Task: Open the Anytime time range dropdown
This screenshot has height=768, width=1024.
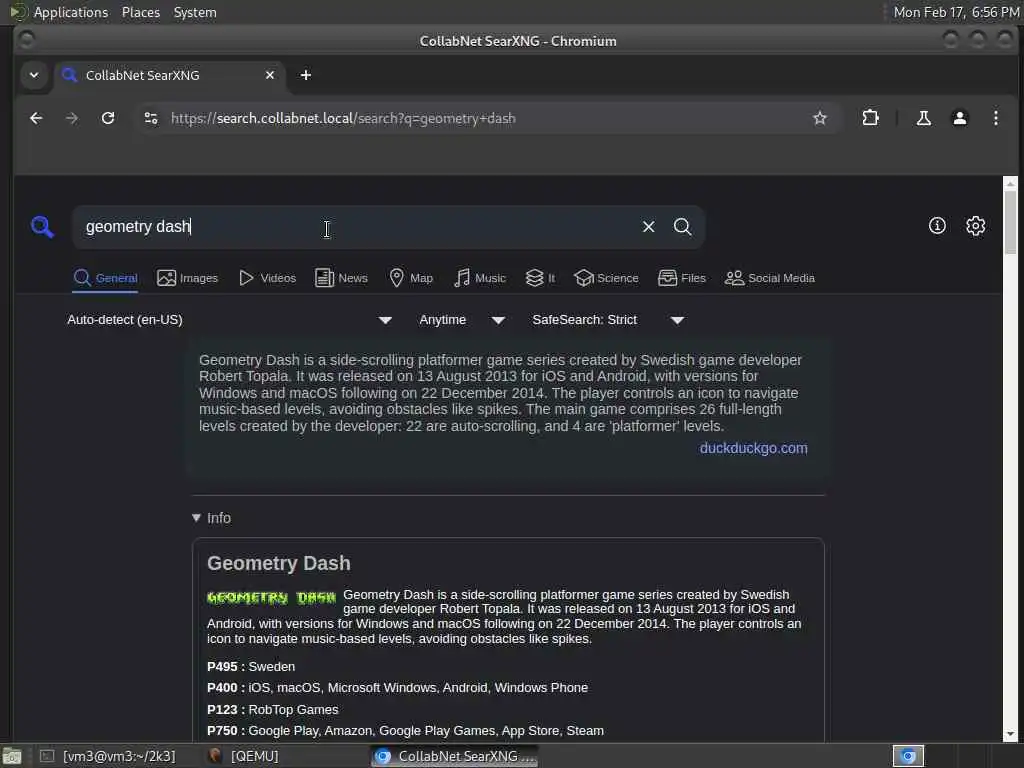Action: point(462,320)
